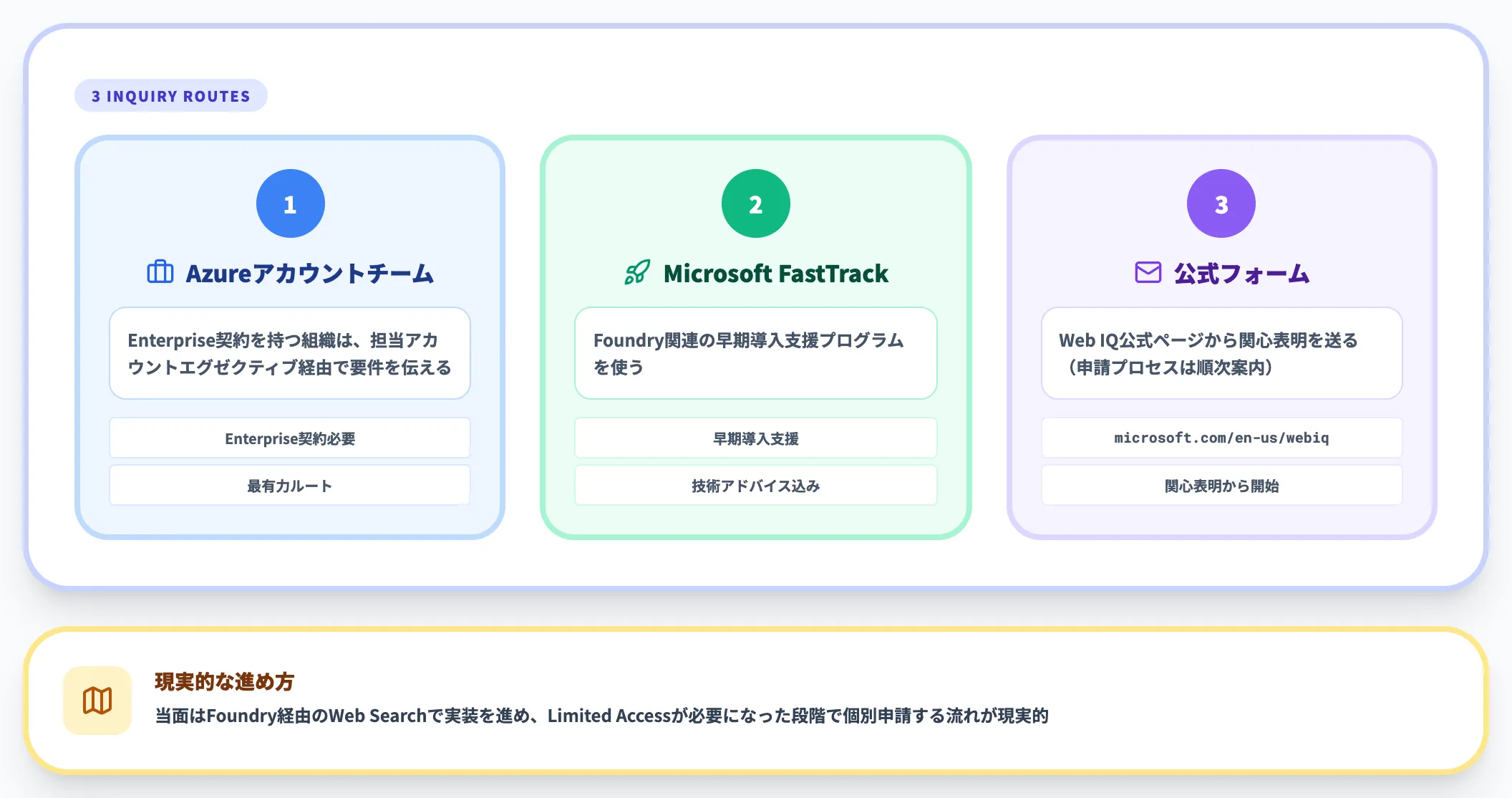Click the Web IQ公式ページから関心表明を送る description box
1512x798 pixels.
click(x=1222, y=353)
